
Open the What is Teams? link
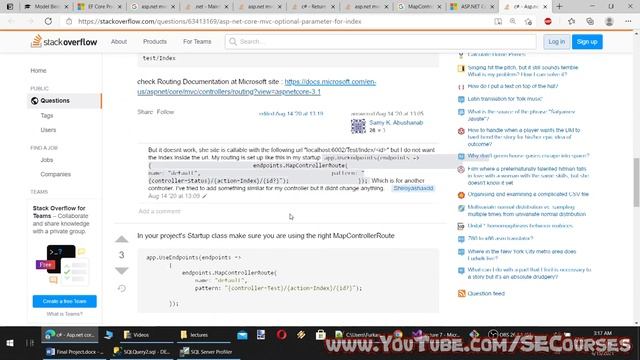coord(64,314)
